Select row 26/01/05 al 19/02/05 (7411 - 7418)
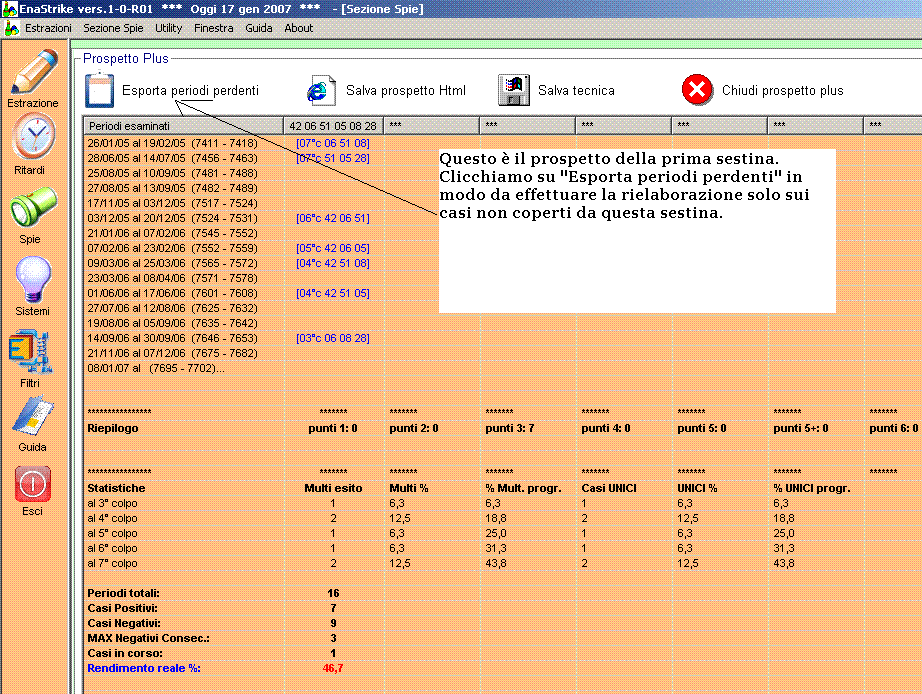Viewport: 922px width, 694px height. pos(172,143)
